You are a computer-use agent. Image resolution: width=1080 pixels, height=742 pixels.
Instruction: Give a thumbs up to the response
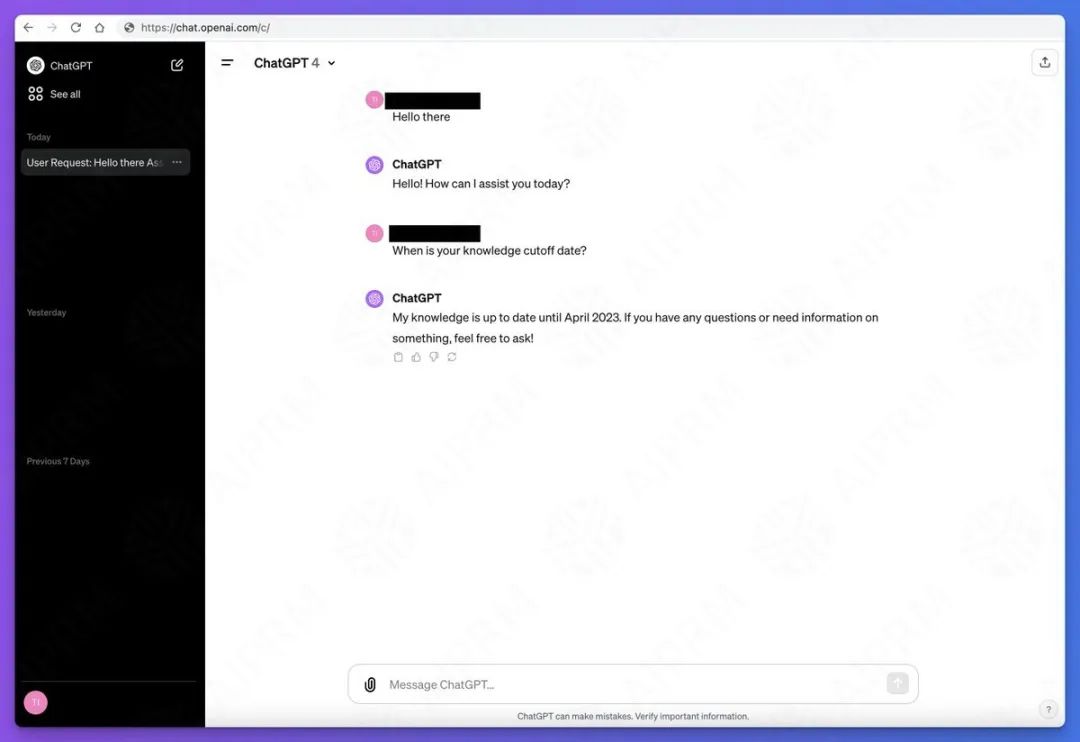pos(416,357)
